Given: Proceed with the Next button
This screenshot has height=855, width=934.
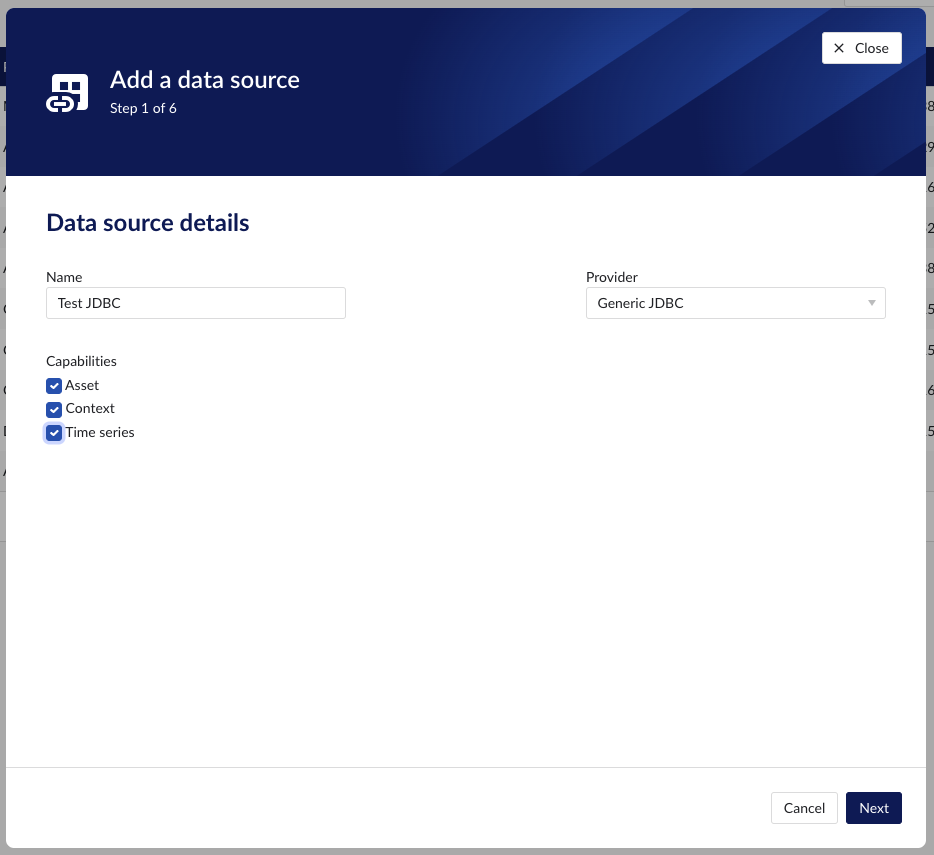Looking at the screenshot, I should point(873,808).
